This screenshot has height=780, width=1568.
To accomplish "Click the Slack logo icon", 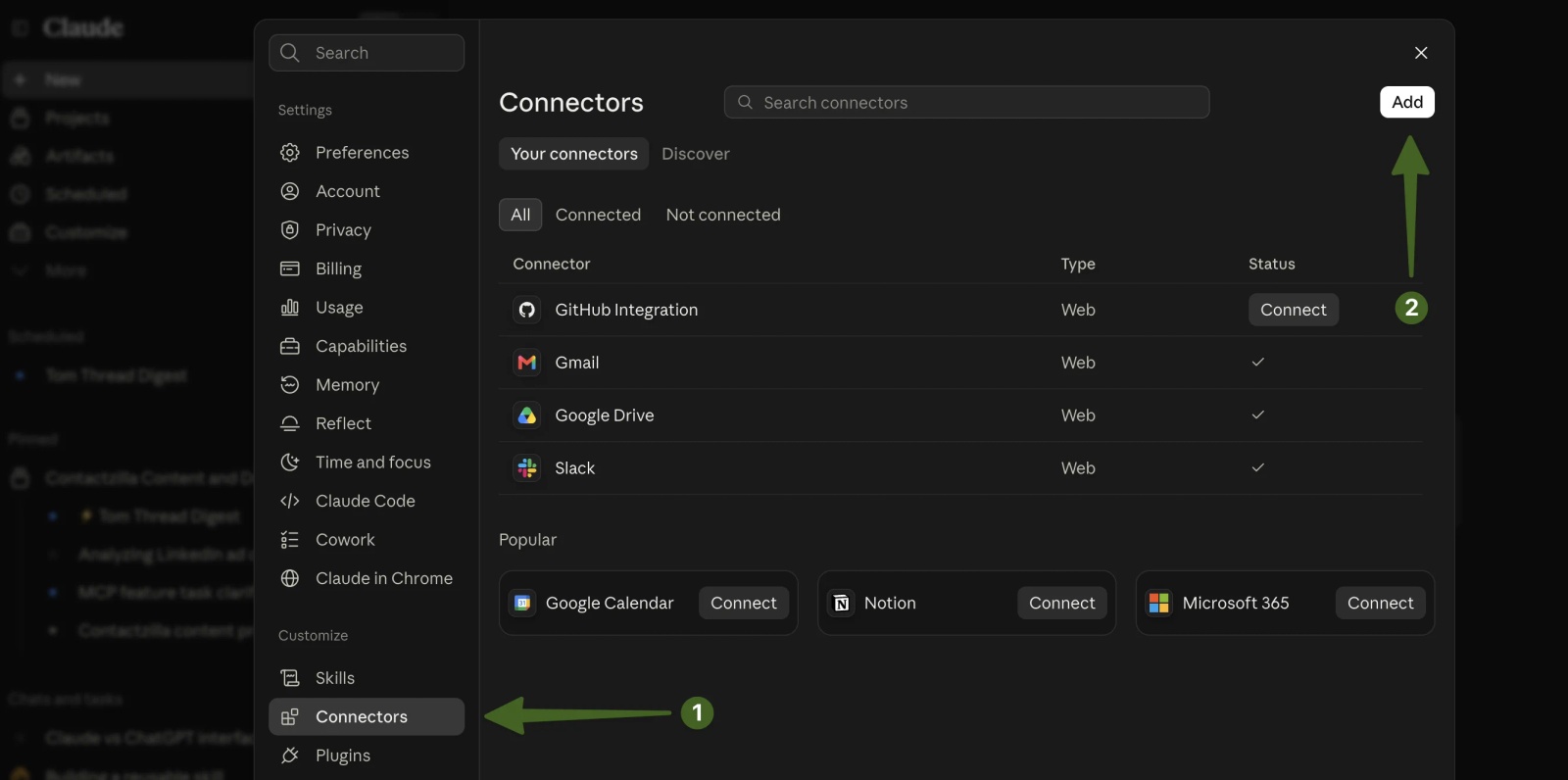I will click(x=527, y=468).
